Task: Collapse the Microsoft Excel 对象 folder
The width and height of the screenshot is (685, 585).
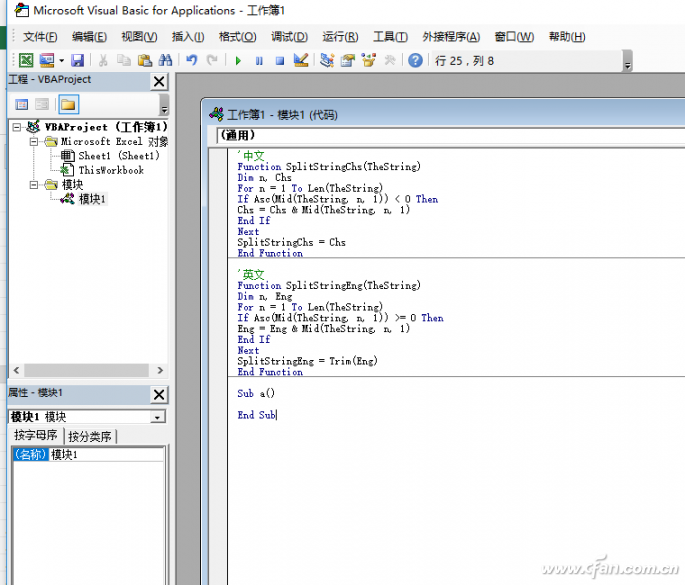Action: click(x=34, y=142)
